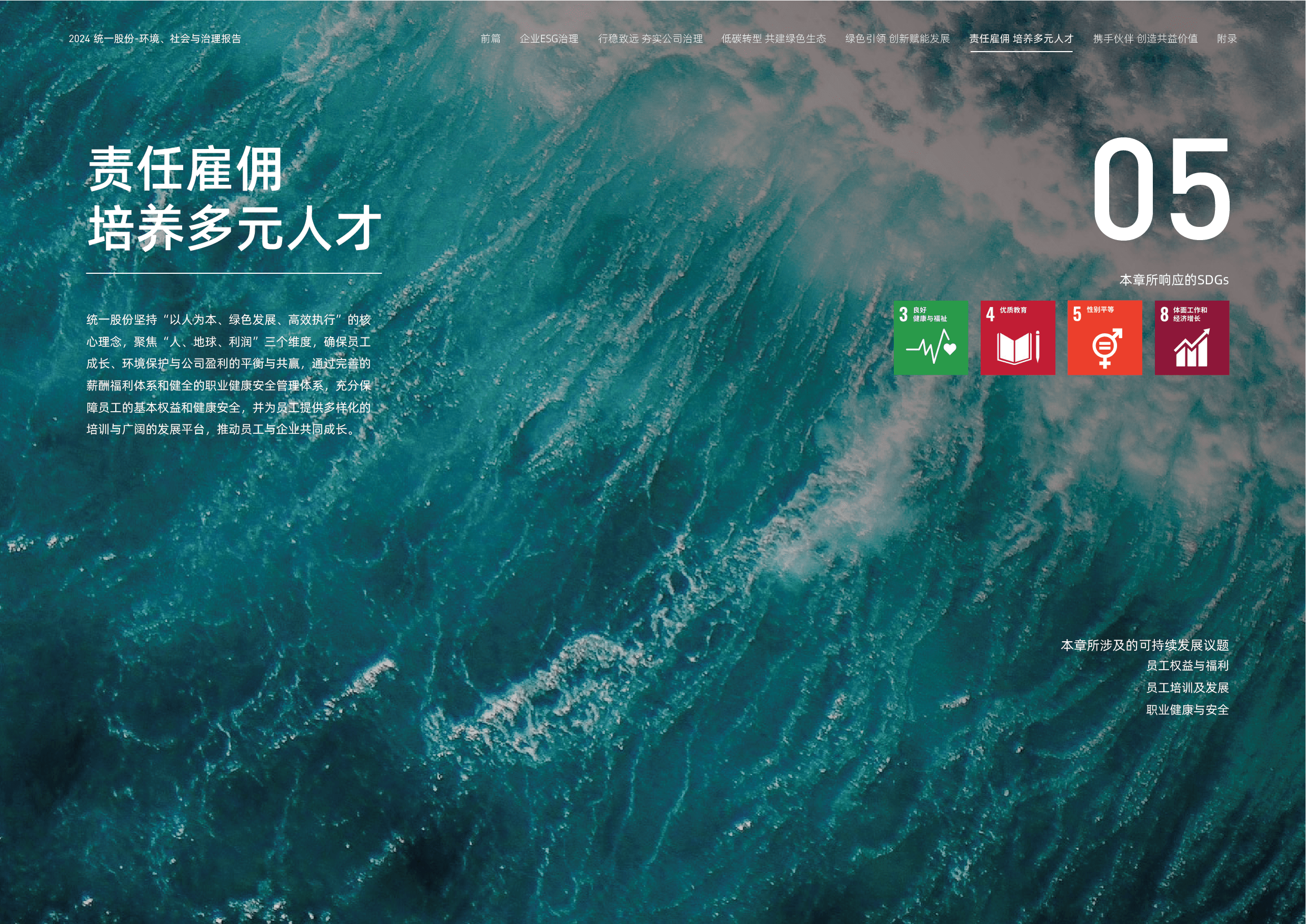Jump to the 附录 tab

(1227, 38)
